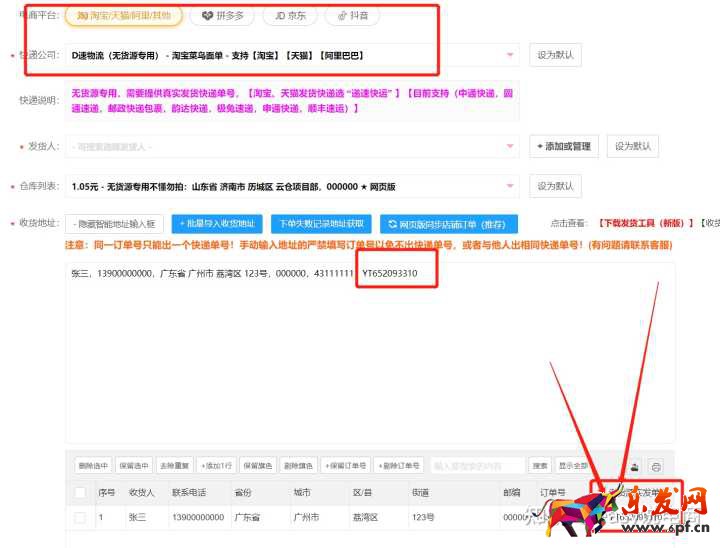
Task: Toggle the select-all checkbox in table header
Action: tap(80, 492)
